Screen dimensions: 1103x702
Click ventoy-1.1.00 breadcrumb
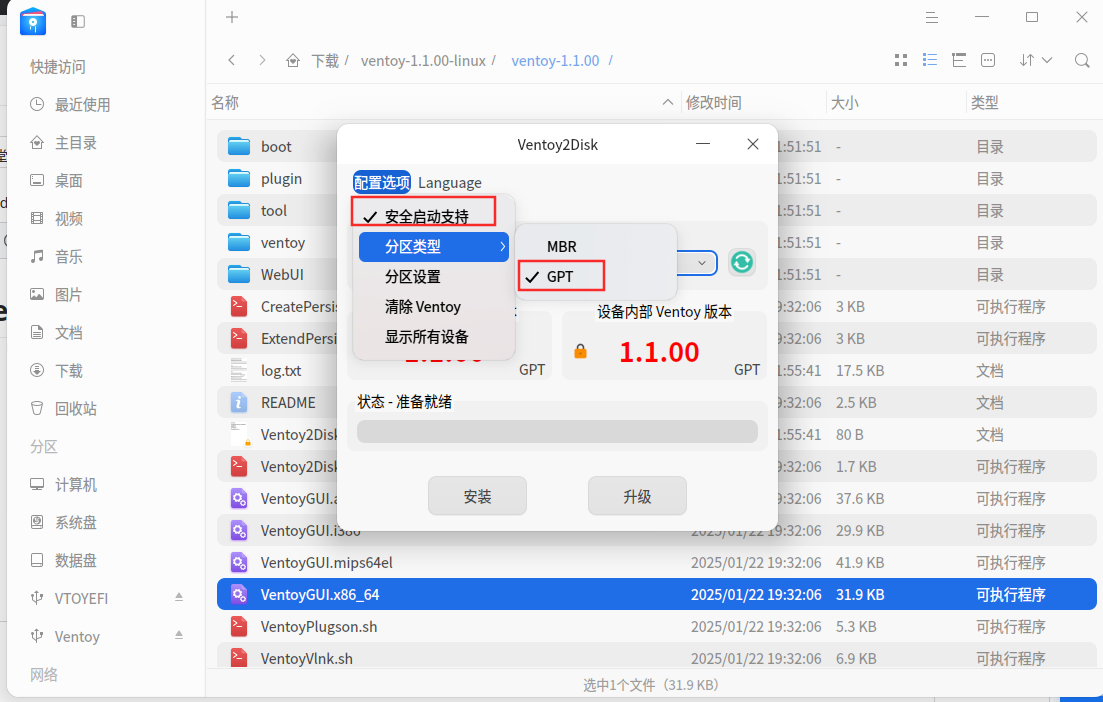tap(555, 61)
